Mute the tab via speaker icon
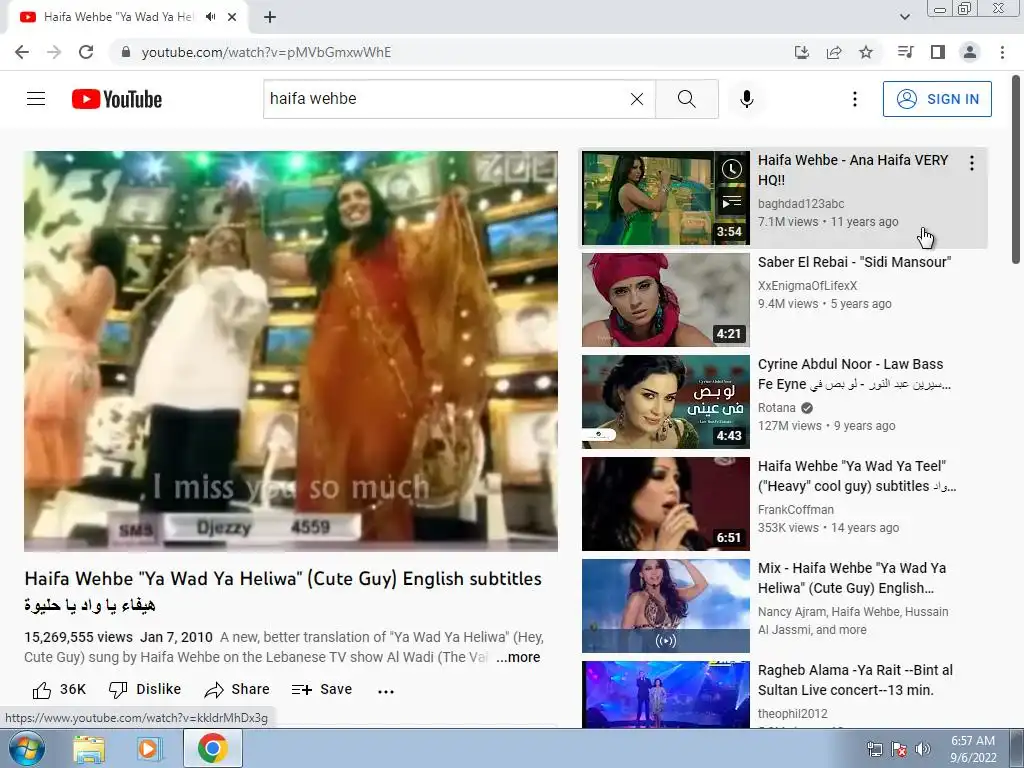The height and width of the screenshot is (768, 1024). pyautogui.click(x=210, y=17)
